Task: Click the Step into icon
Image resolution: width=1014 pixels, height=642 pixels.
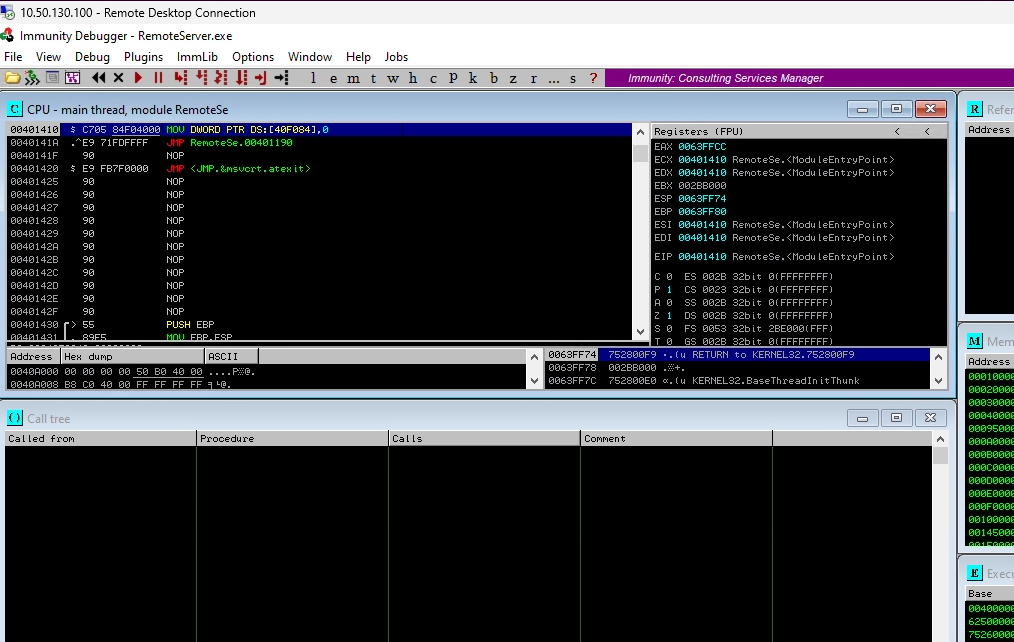Action: [x=181, y=78]
